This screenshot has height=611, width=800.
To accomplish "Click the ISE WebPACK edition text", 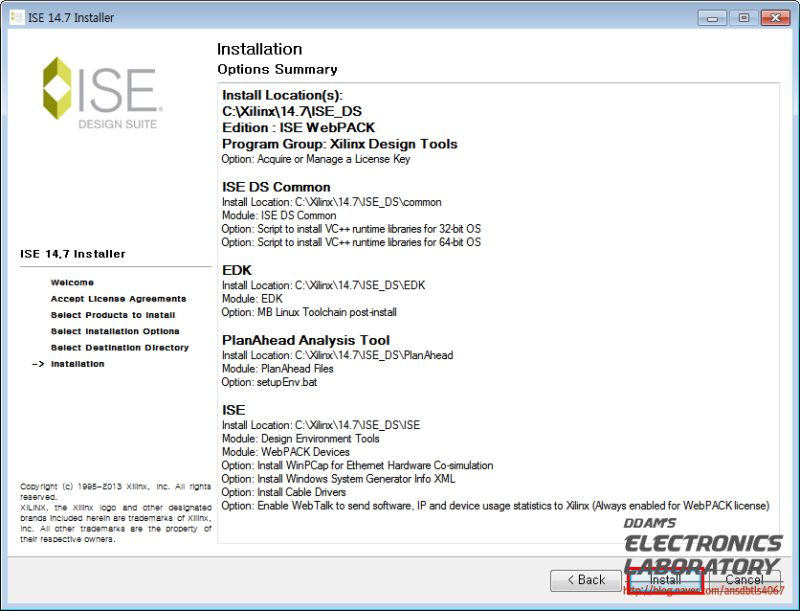I will [300, 127].
